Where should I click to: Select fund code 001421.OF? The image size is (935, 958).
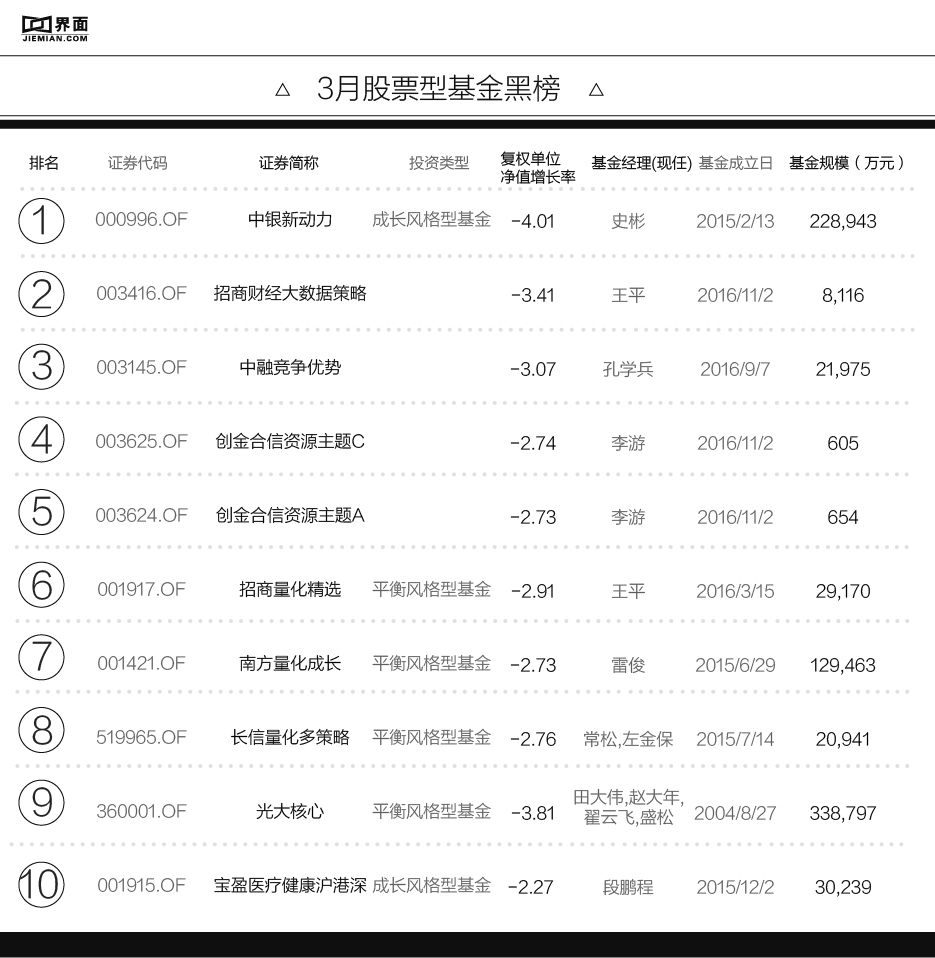tap(141, 663)
